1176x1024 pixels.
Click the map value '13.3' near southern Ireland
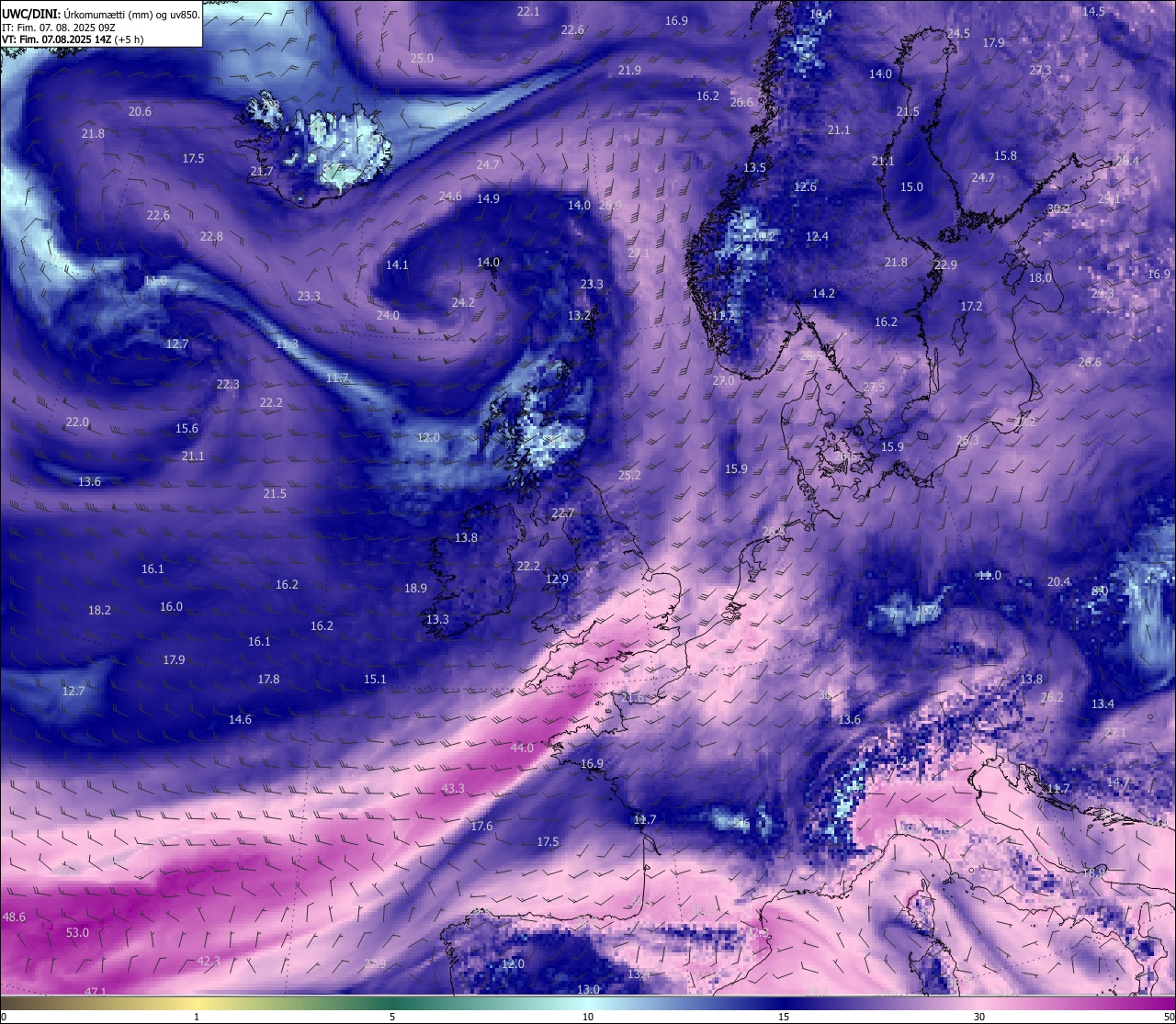click(x=437, y=619)
